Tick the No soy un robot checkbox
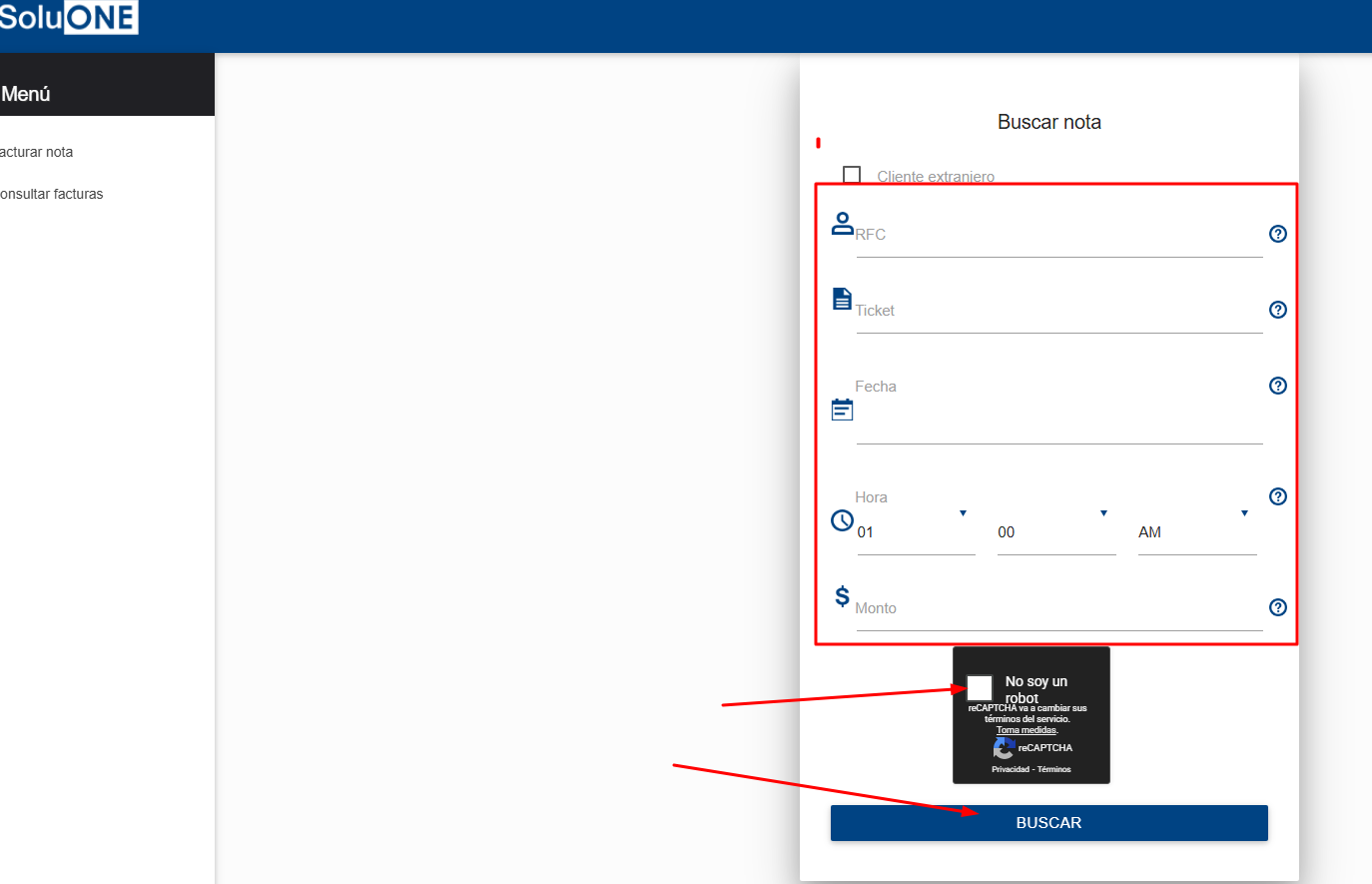The width and height of the screenshot is (1372, 884). point(980,687)
